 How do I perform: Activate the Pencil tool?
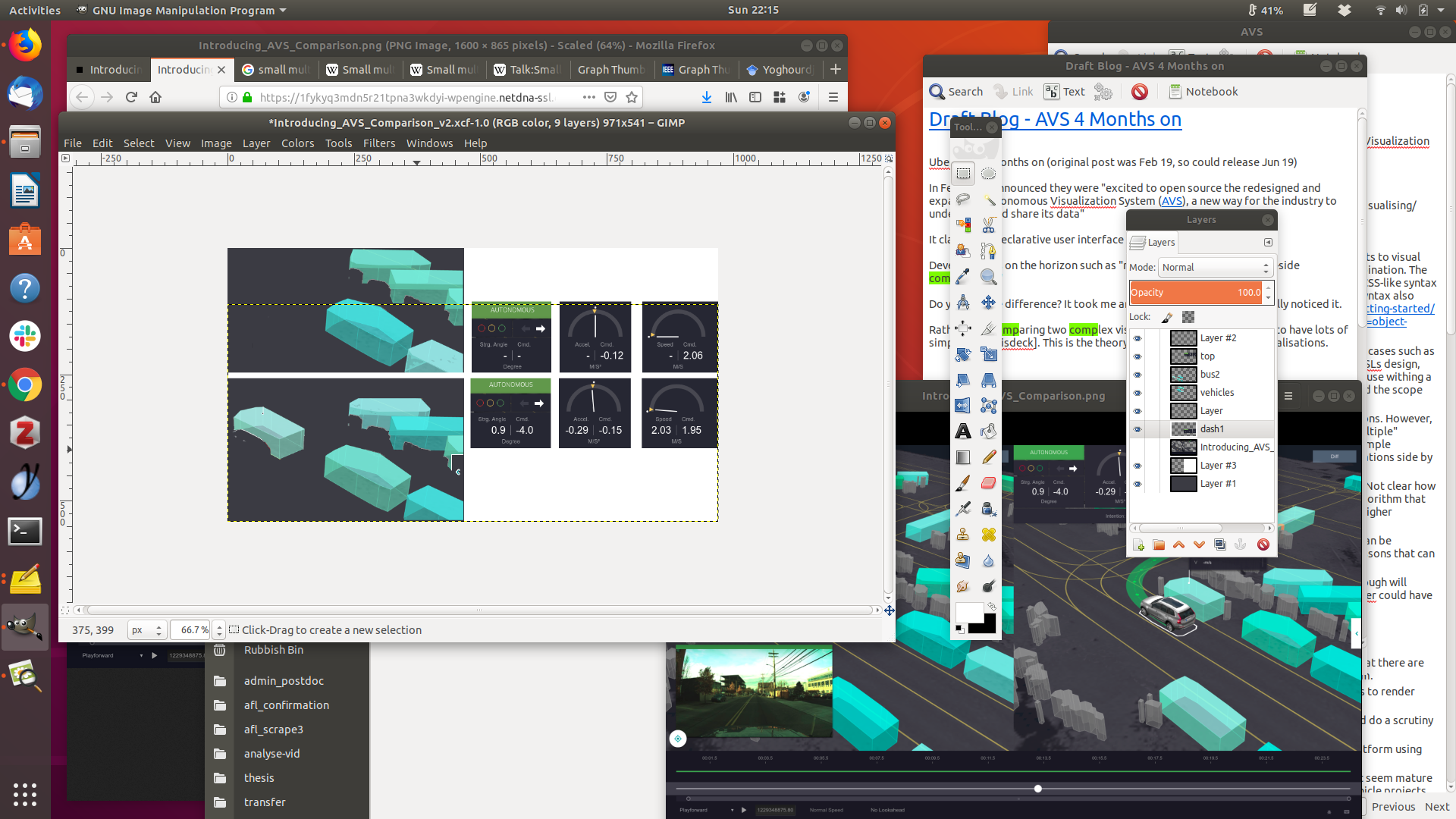(988, 457)
